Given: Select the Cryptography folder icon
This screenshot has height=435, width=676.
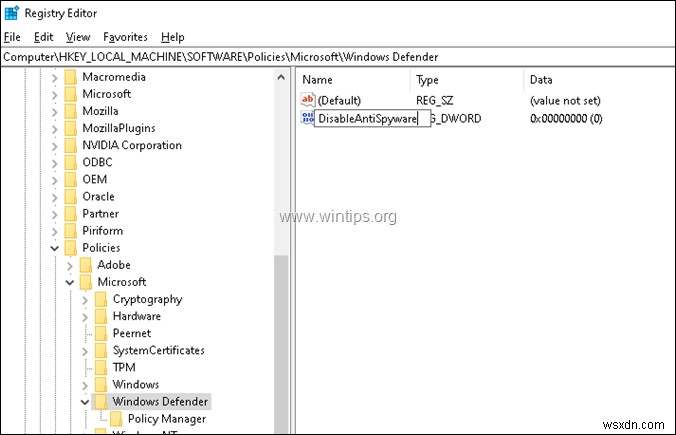Looking at the screenshot, I should tap(101, 299).
